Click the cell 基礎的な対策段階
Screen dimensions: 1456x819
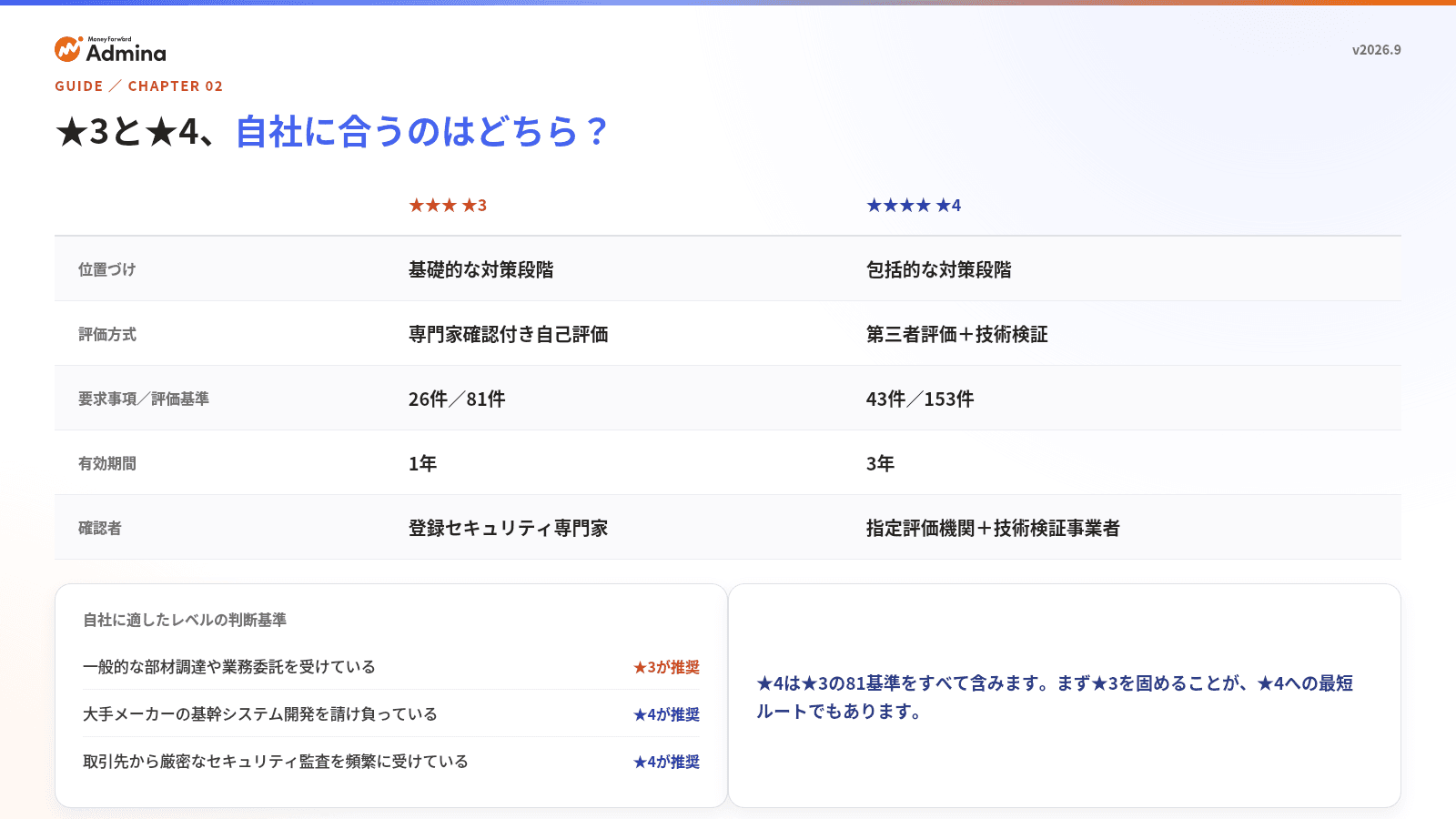point(480,269)
